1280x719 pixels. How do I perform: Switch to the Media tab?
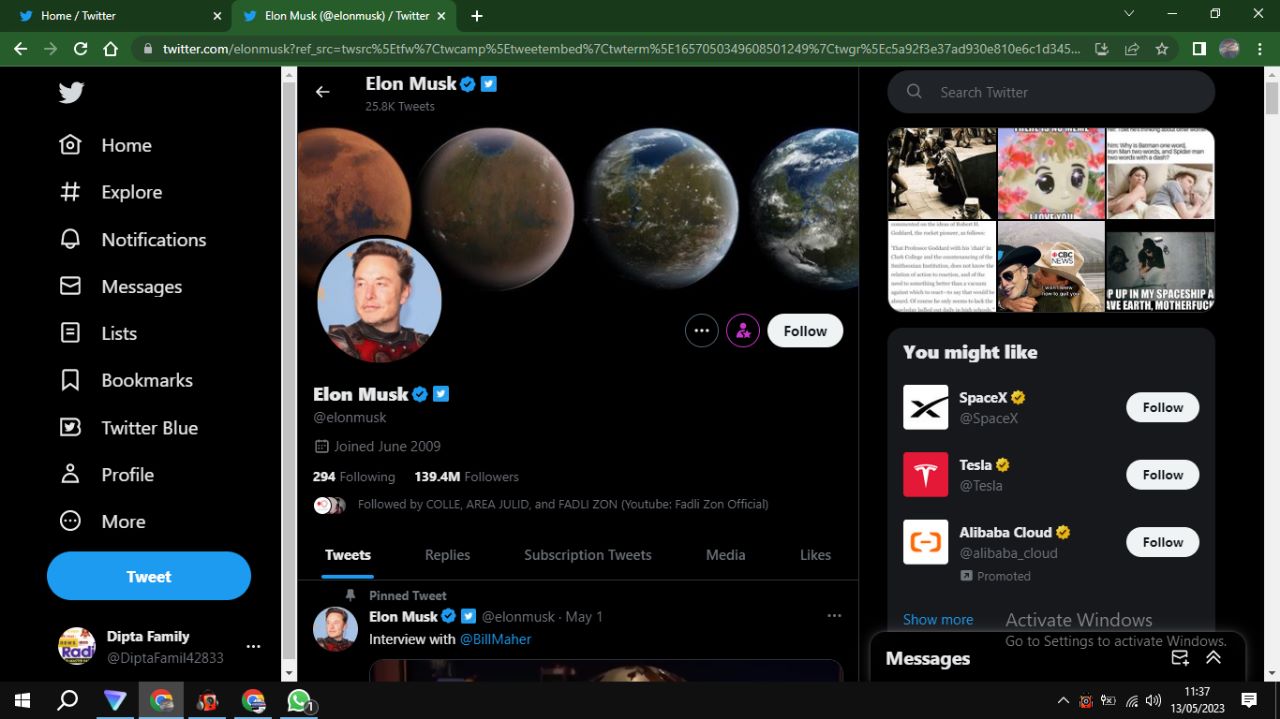tap(726, 555)
